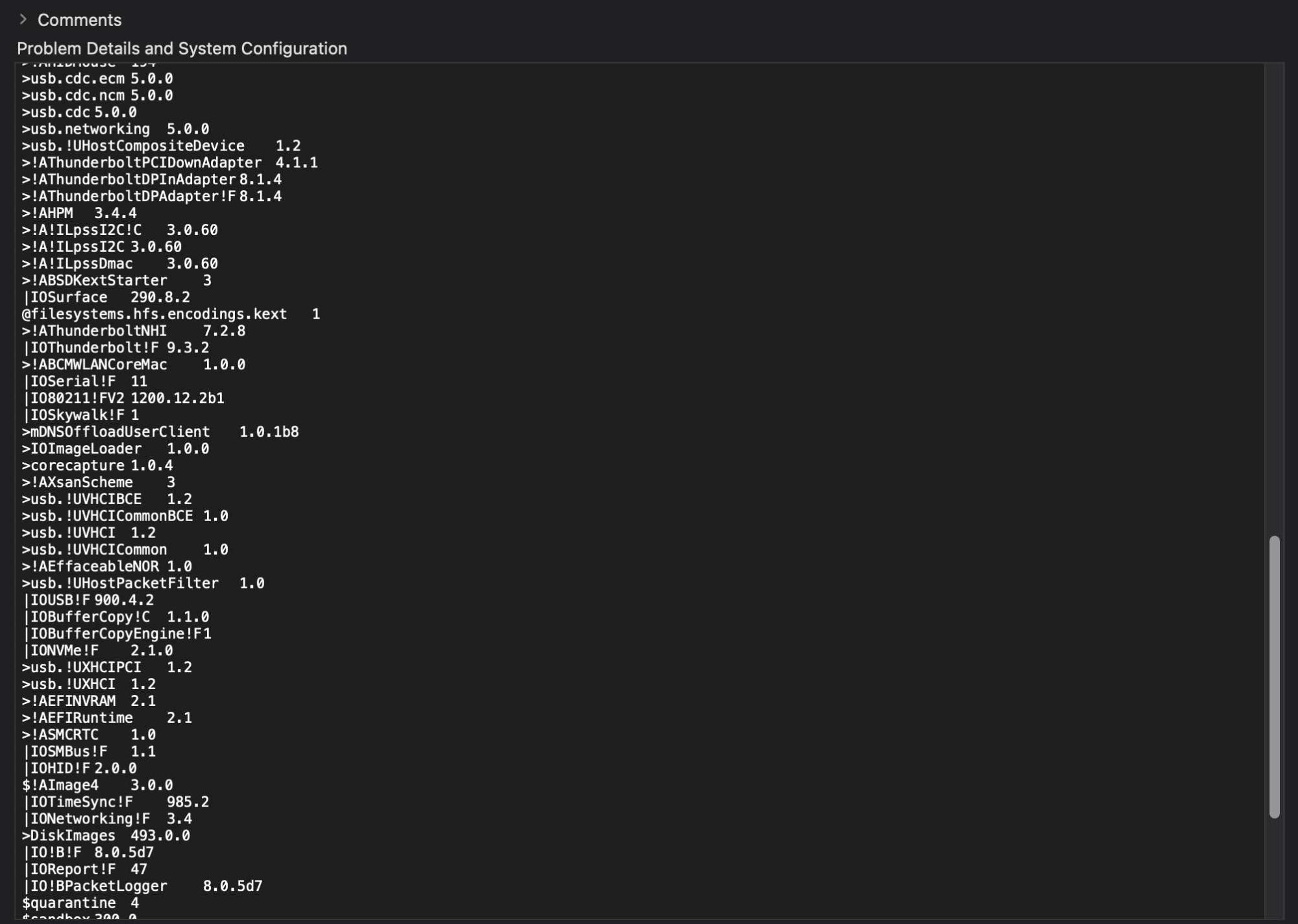This screenshot has height=924, width=1298.
Task: Click the IO!BPacketLogger 8.0.5d7 line
Action: point(142,886)
